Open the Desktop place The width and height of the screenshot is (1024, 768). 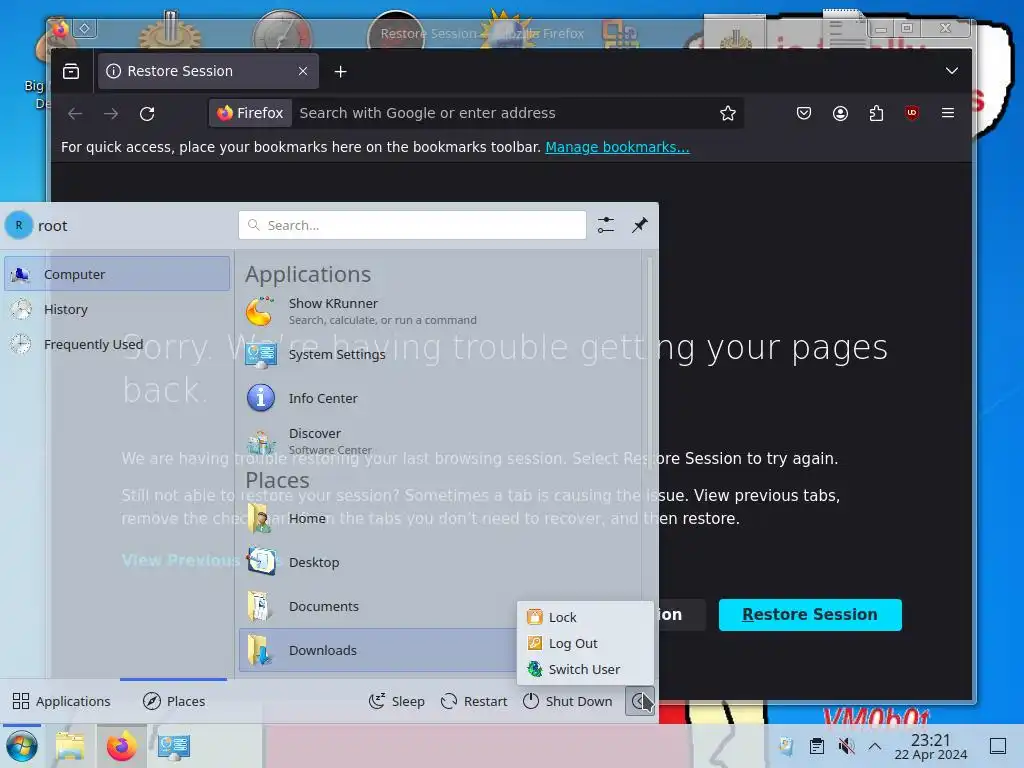[441, 562]
